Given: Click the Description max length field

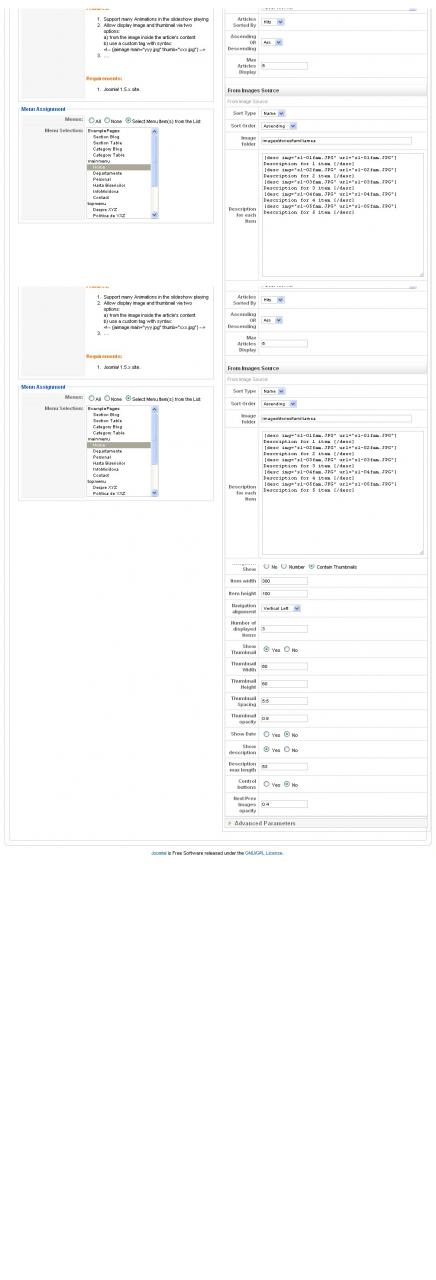Looking at the screenshot, I should (x=284, y=767).
